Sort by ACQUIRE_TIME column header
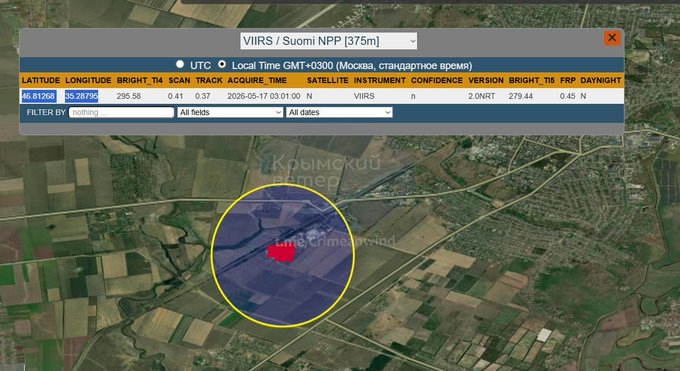680x371 pixels. (257, 80)
